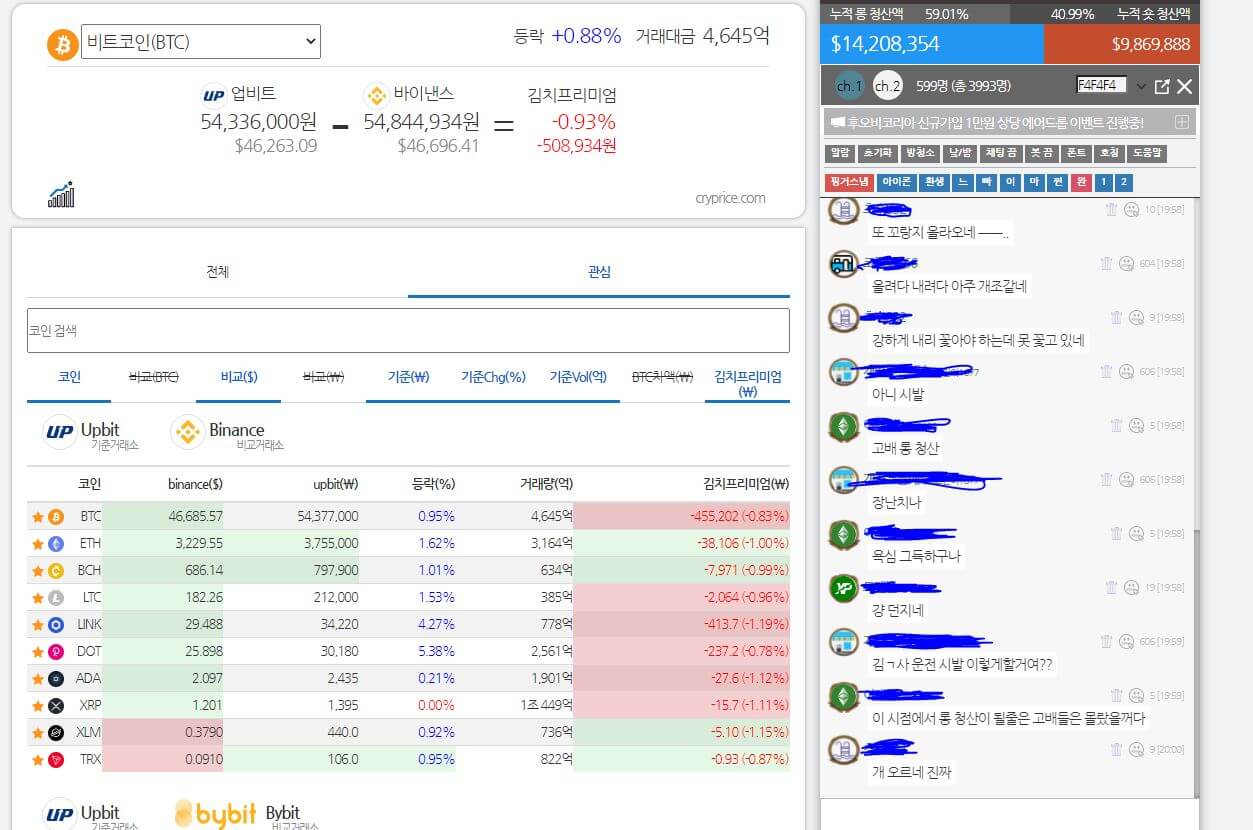
Task: Unstar the TRX row favorite star
Action: pos(38,760)
